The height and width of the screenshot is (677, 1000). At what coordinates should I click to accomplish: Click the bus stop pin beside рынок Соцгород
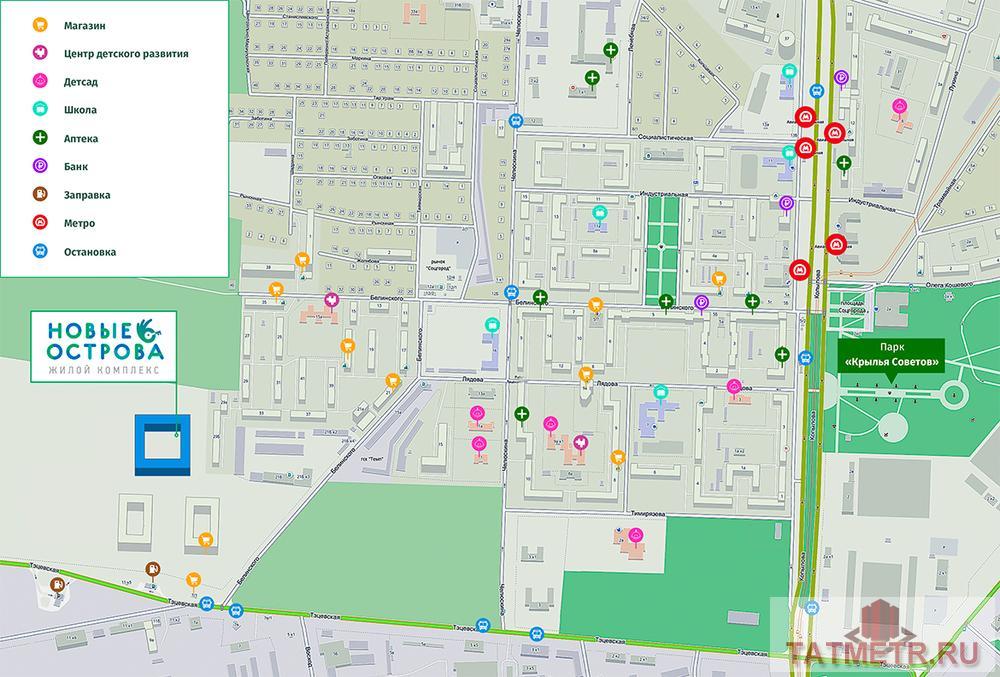tap(511, 293)
